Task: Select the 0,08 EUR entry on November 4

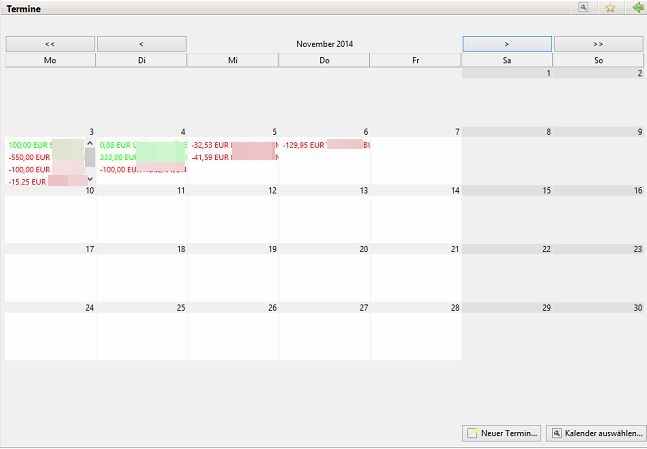Action: [x=116, y=145]
